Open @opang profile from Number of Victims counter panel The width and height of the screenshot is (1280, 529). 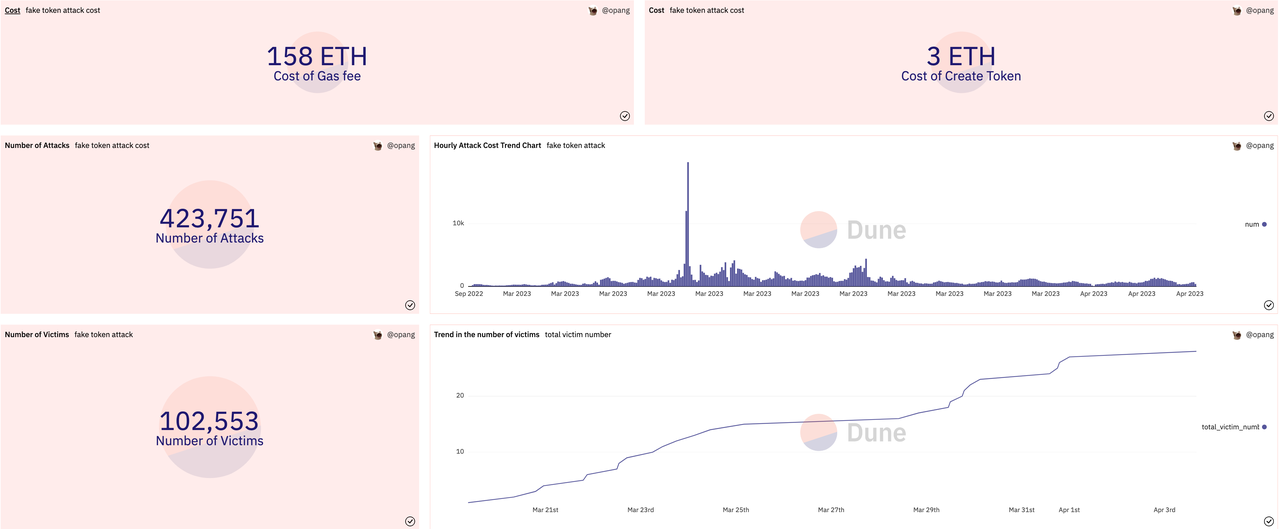[400, 335]
